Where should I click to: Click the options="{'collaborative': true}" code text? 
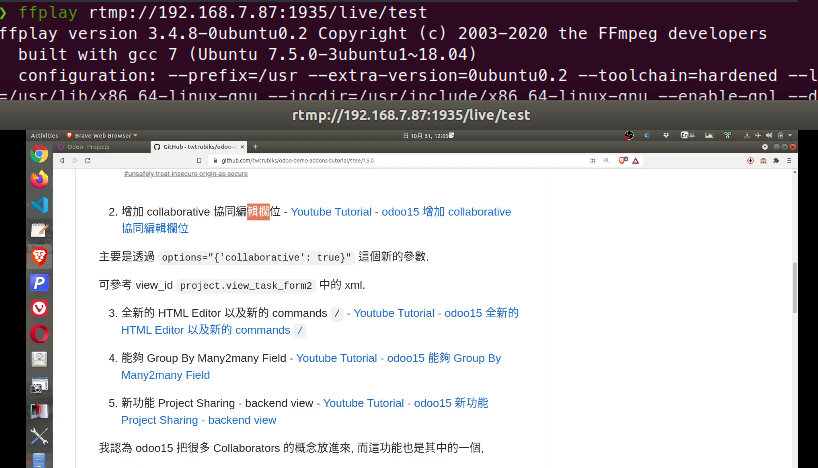pos(256,257)
